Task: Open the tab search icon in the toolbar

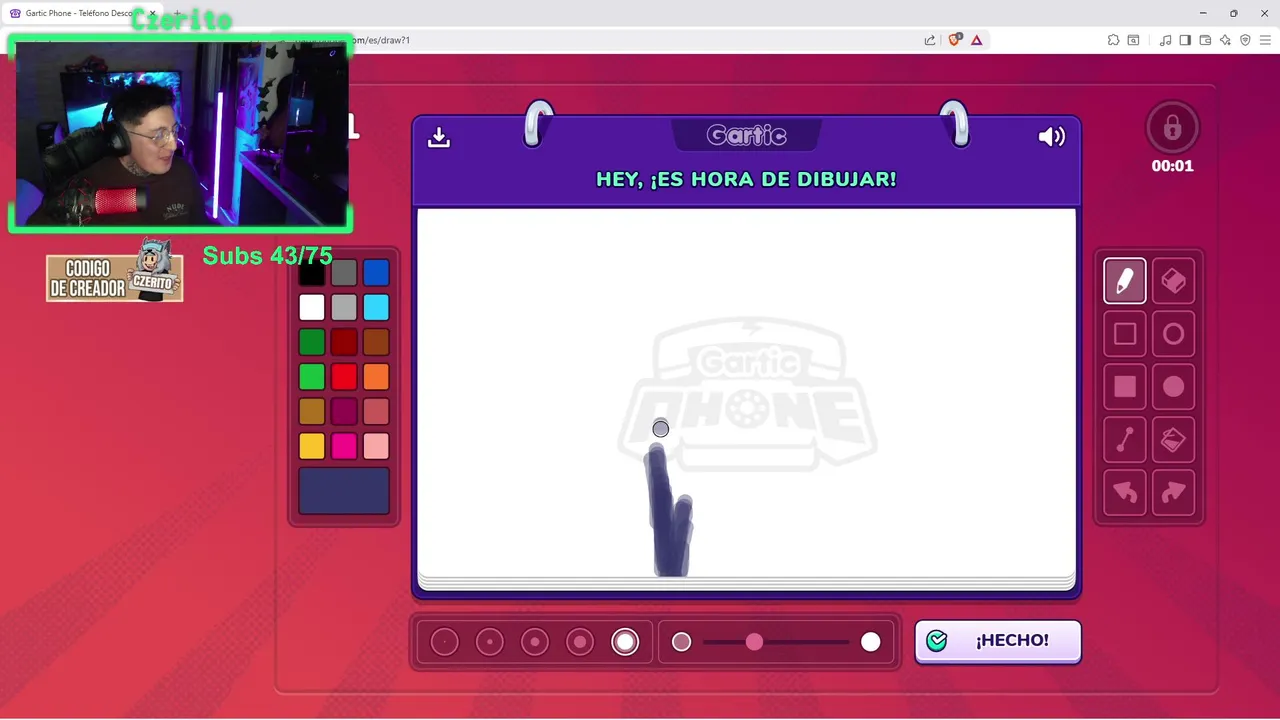Action: tap(1133, 40)
